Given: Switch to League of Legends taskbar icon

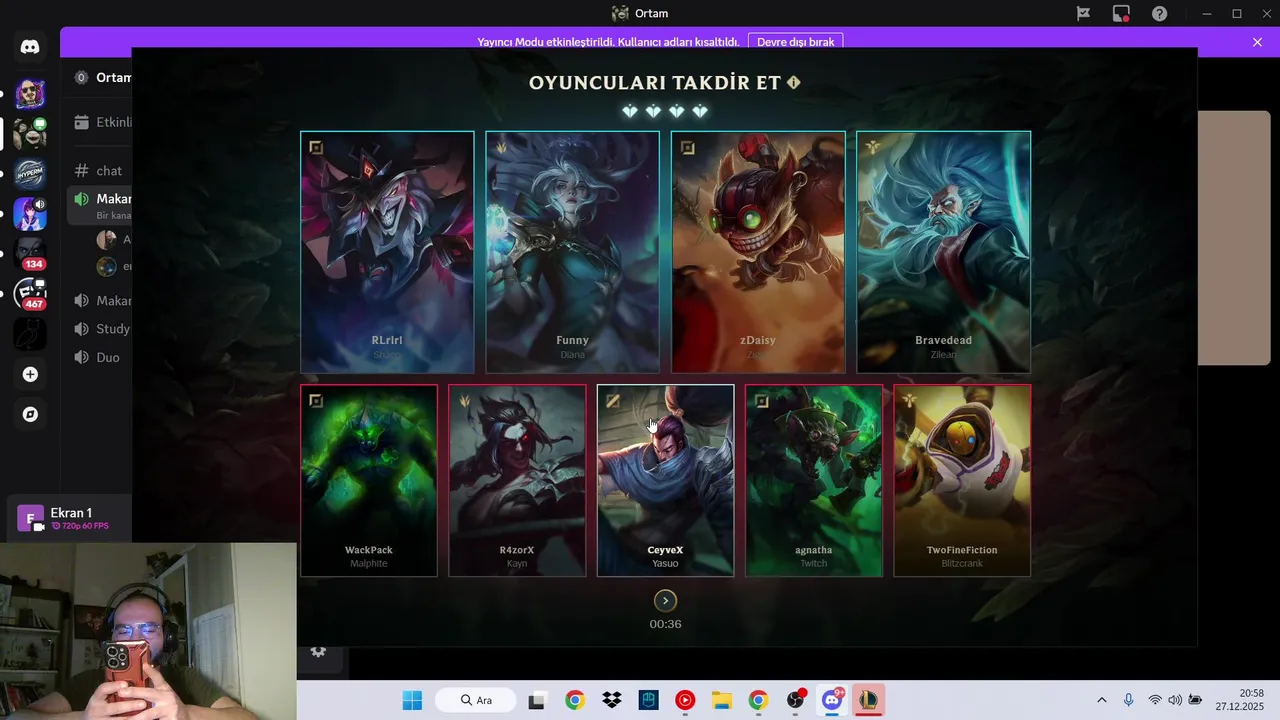Looking at the screenshot, I should (868, 700).
